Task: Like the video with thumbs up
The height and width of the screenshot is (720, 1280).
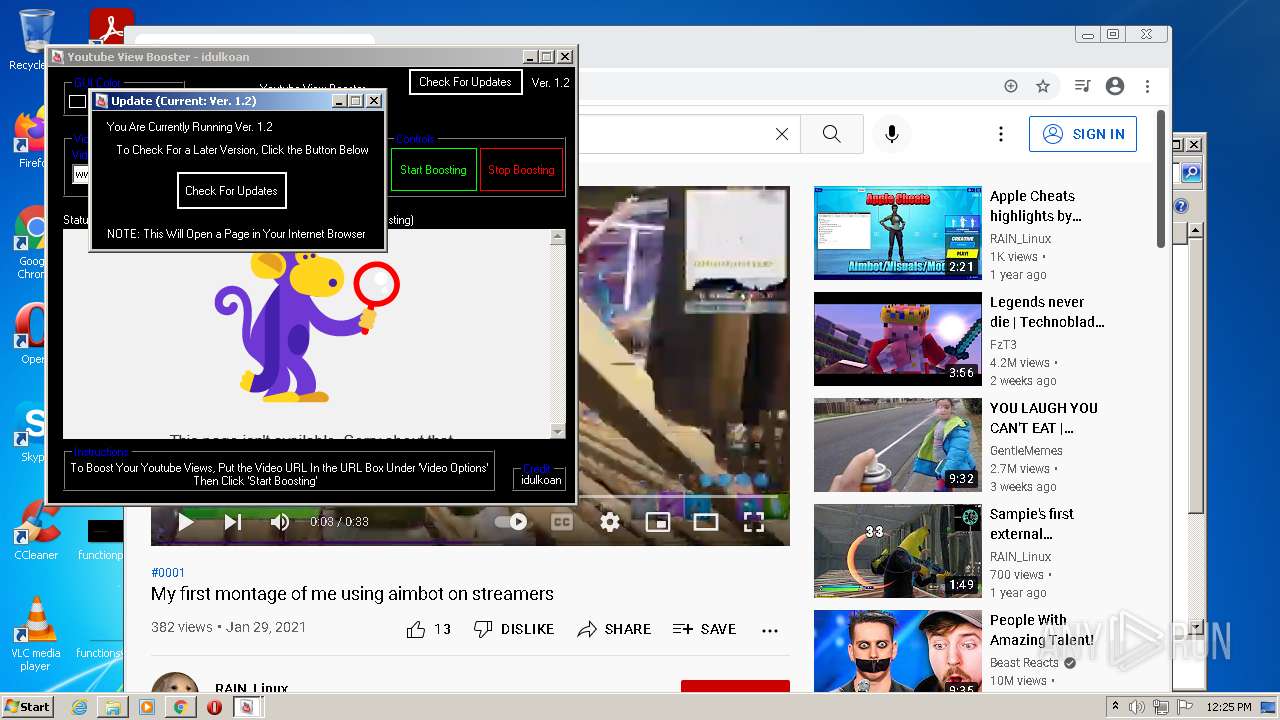Action: click(416, 629)
